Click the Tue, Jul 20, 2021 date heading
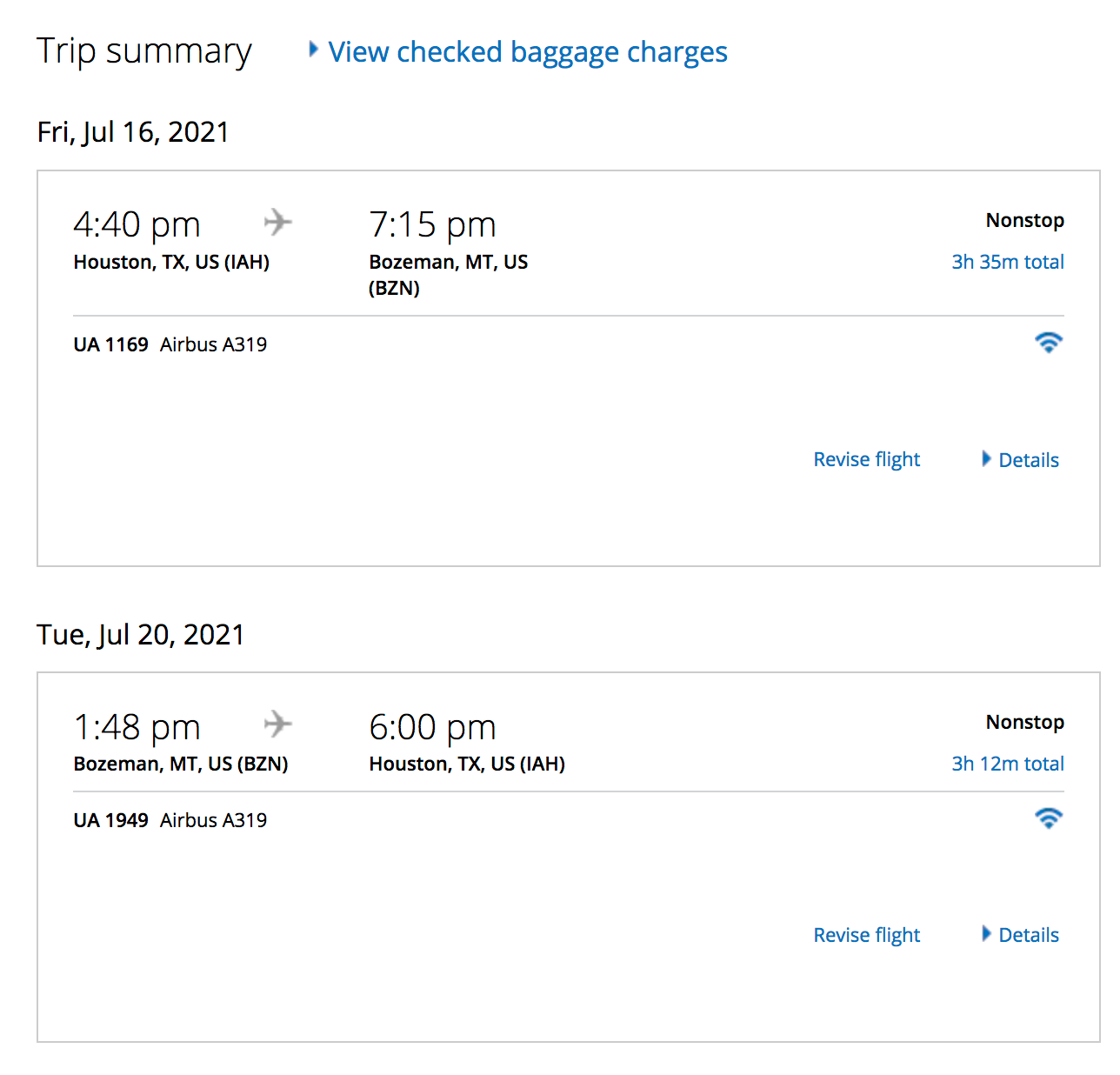The width and height of the screenshot is (1120, 1075). click(x=140, y=635)
